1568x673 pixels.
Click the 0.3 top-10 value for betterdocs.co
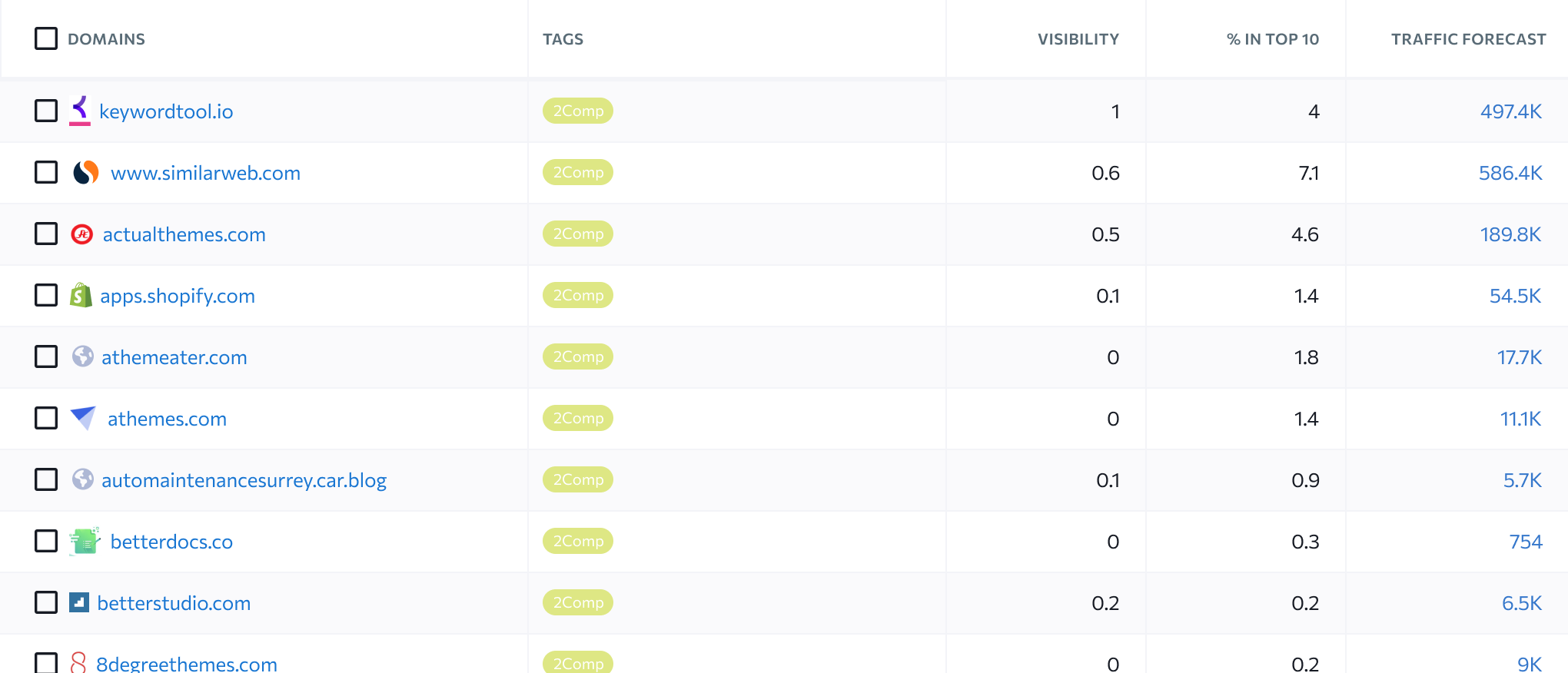(1305, 542)
